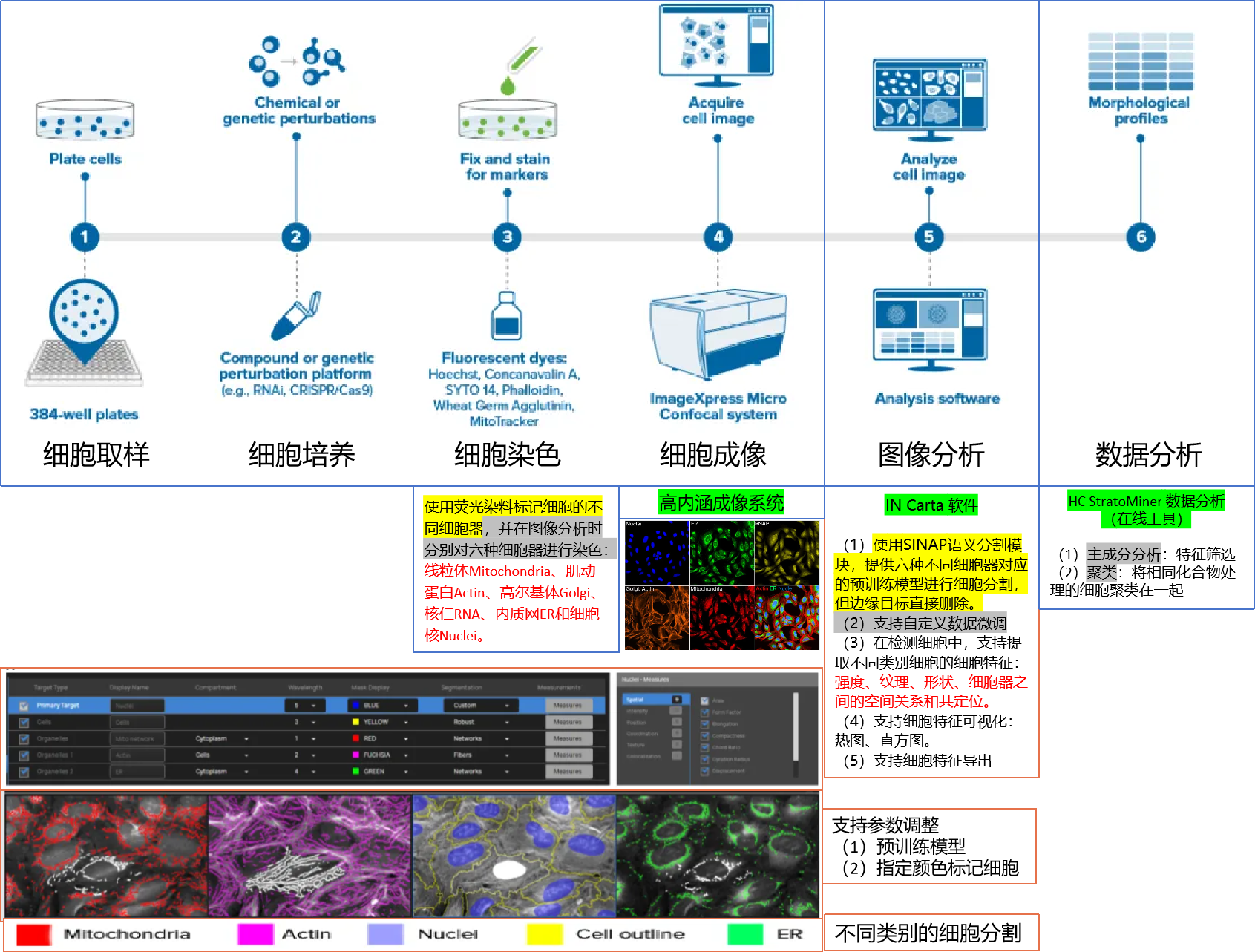Screen dimensions: 1255x952
Task: Open the Organelles row Cytoplasm compartment dropdown
Action: tap(222, 739)
